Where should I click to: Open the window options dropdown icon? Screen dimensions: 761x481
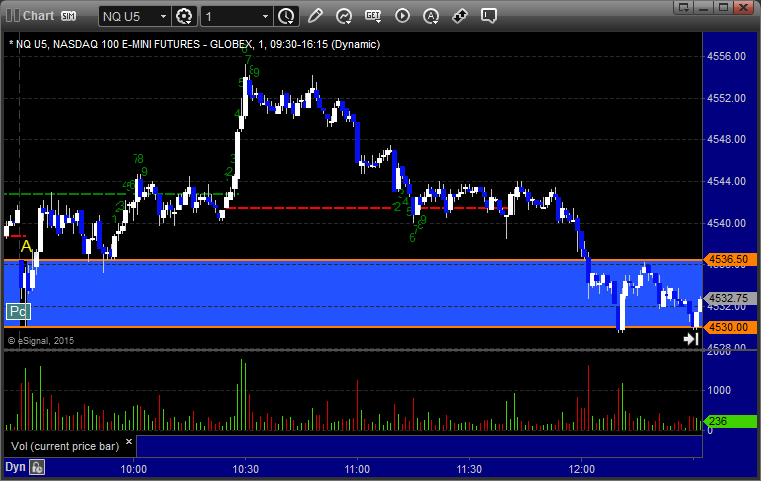tap(684, 7)
